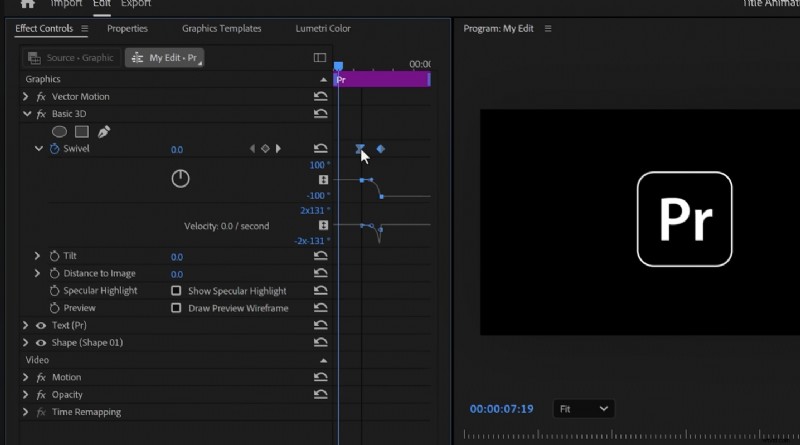Expand the Shape (Shape 01) layer
The height and width of the screenshot is (445, 800).
click(x=25, y=342)
